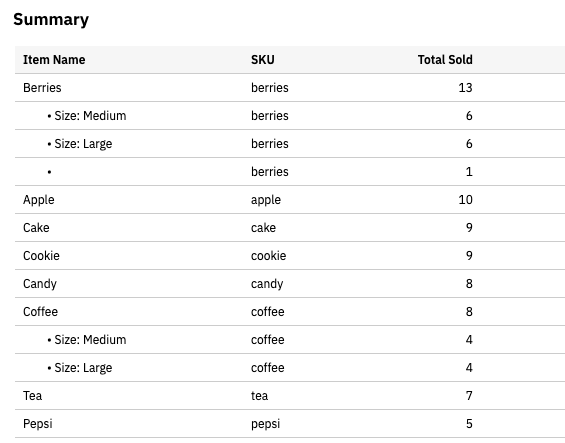Select the Tea item name
The height and width of the screenshot is (443, 565).
(x=32, y=396)
